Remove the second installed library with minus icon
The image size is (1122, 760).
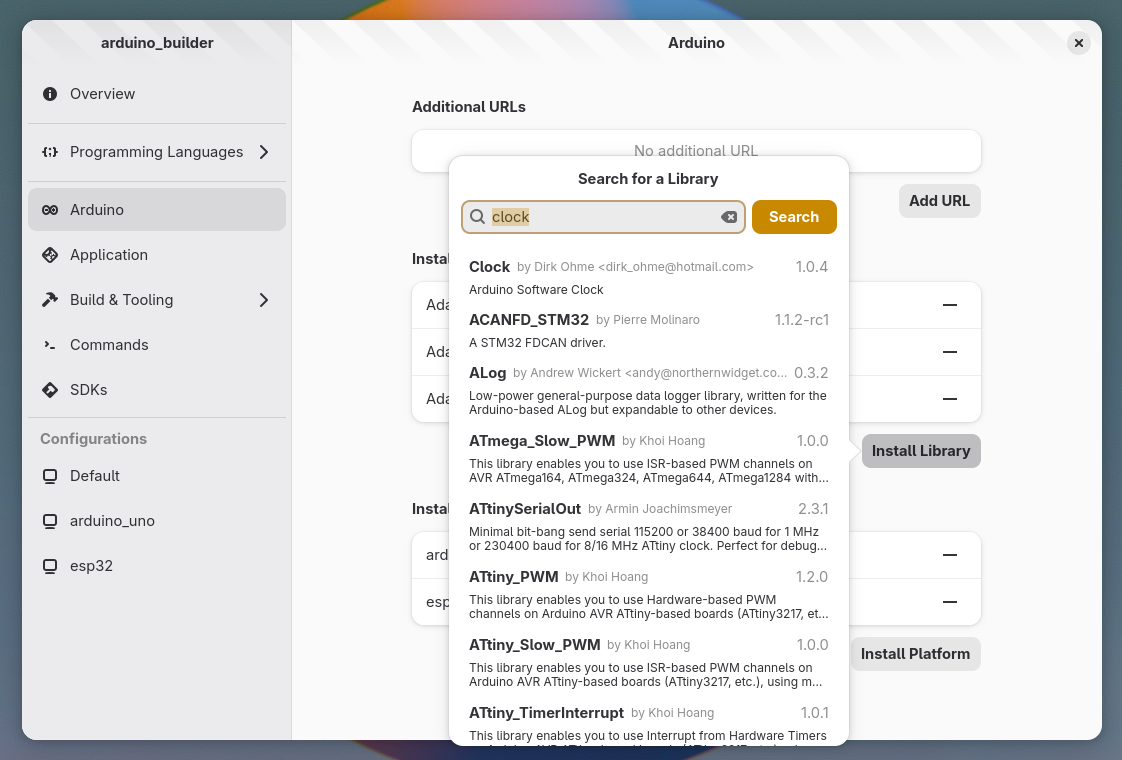tap(950, 352)
